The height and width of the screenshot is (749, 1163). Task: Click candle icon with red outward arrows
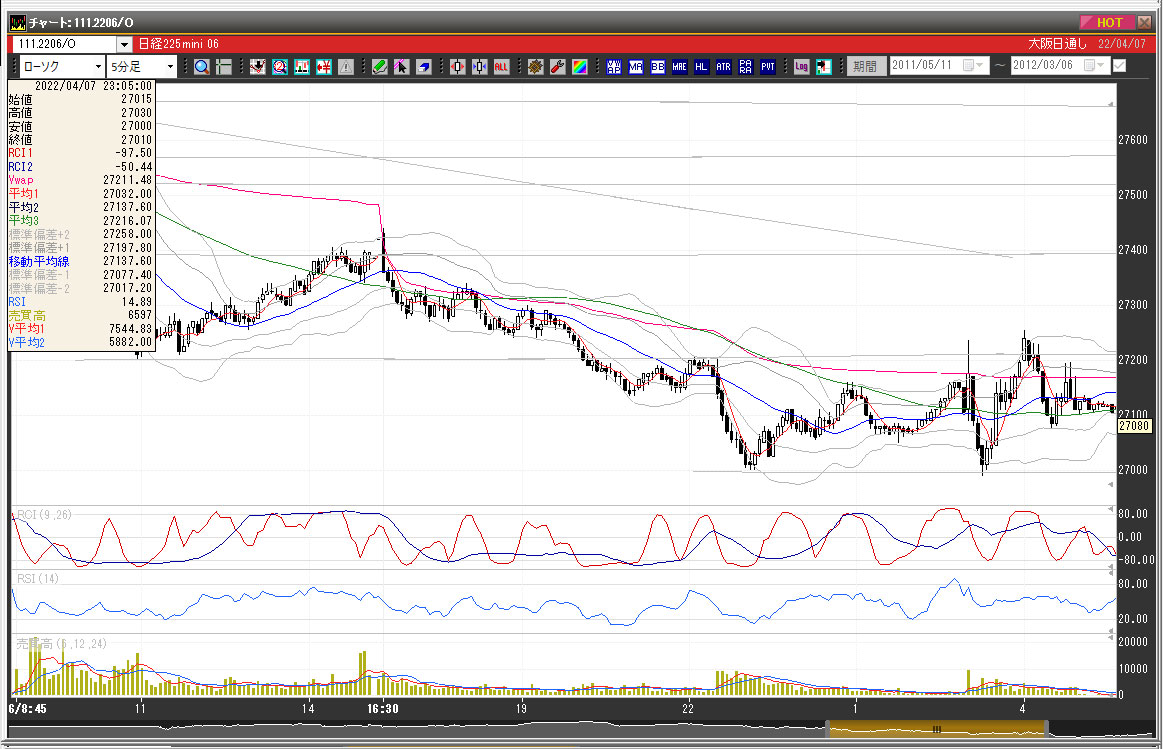pyautogui.click(x=458, y=67)
